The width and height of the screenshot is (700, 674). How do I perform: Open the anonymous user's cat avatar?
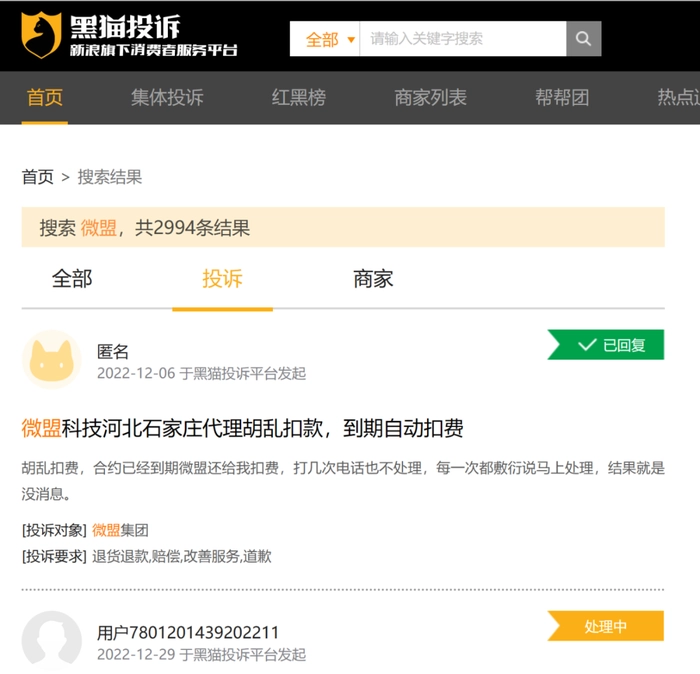click(x=52, y=359)
